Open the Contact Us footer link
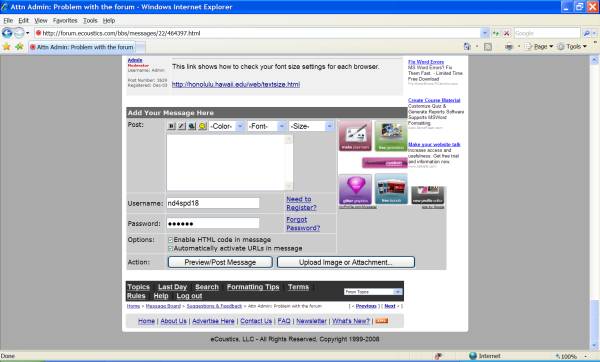Image resolution: width=600 pixels, height=362 pixels. (256, 321)
